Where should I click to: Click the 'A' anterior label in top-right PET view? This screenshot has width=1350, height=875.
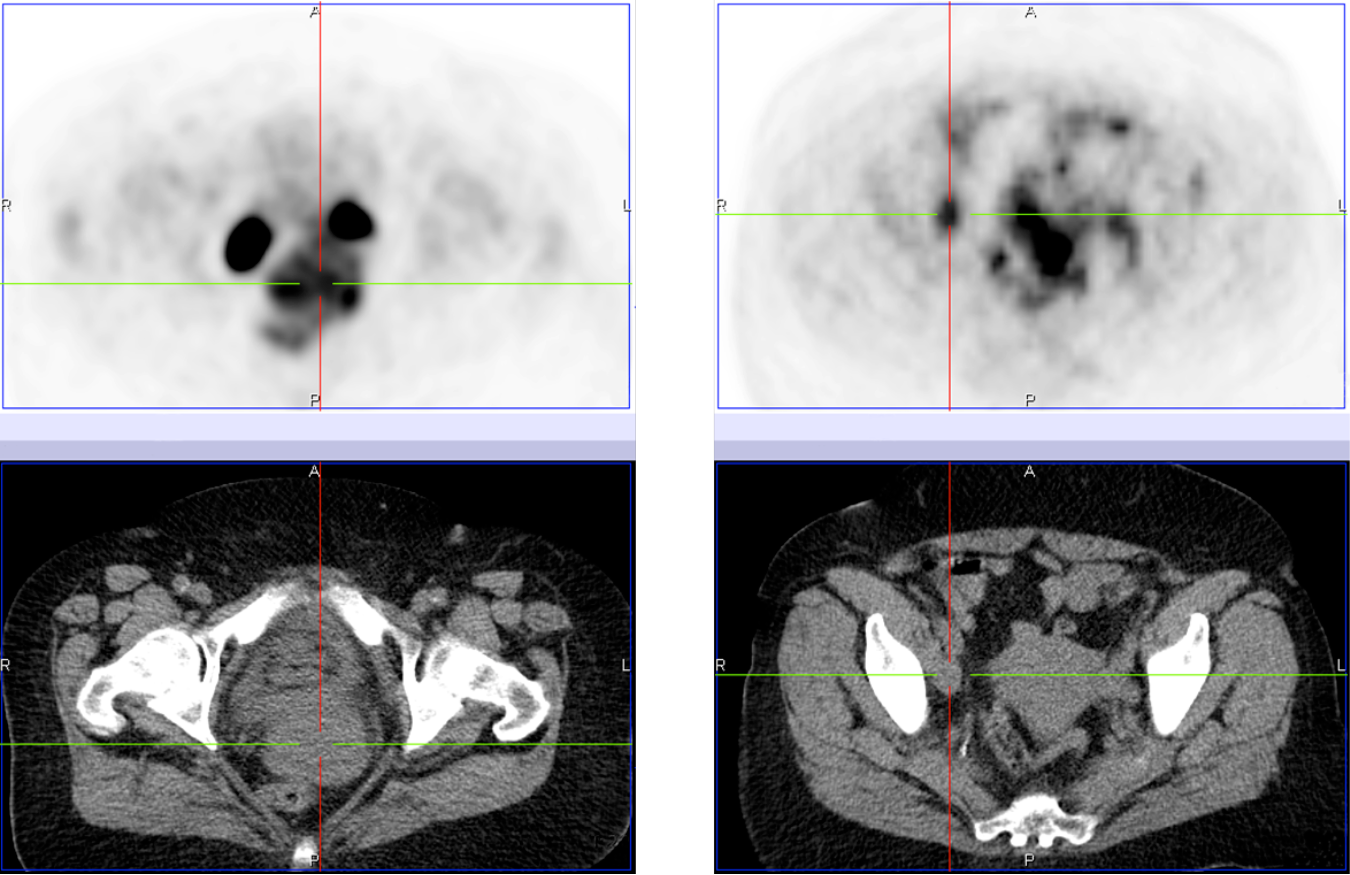(1030, 13)
